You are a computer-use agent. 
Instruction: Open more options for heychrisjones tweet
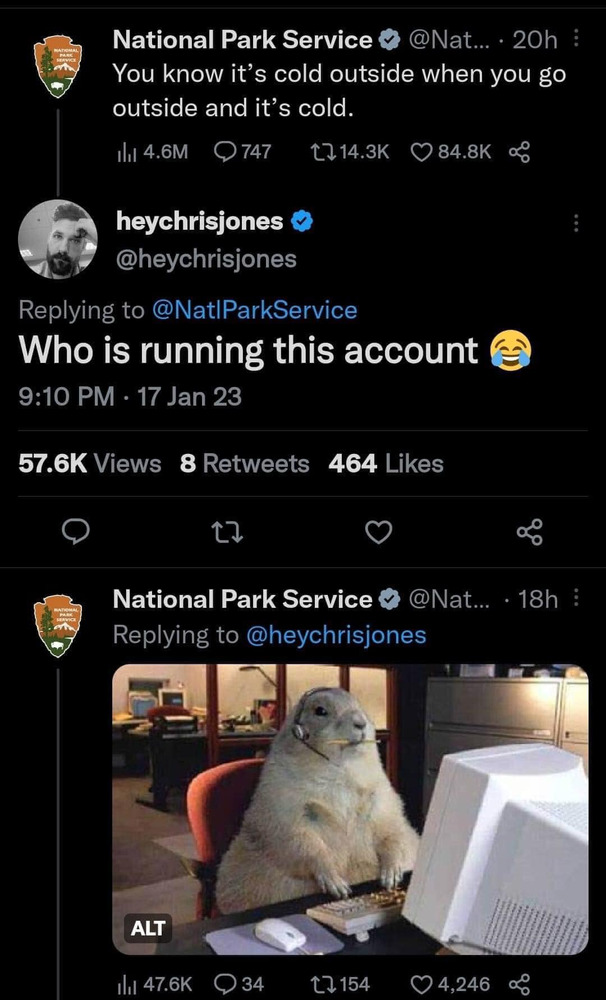pyautogui.click(x=574, y=222)
